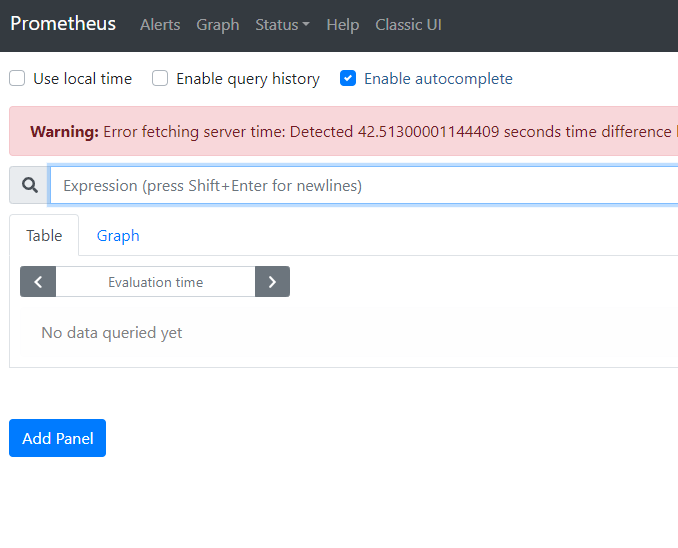Open the Help page

click(x=342, y=24)
